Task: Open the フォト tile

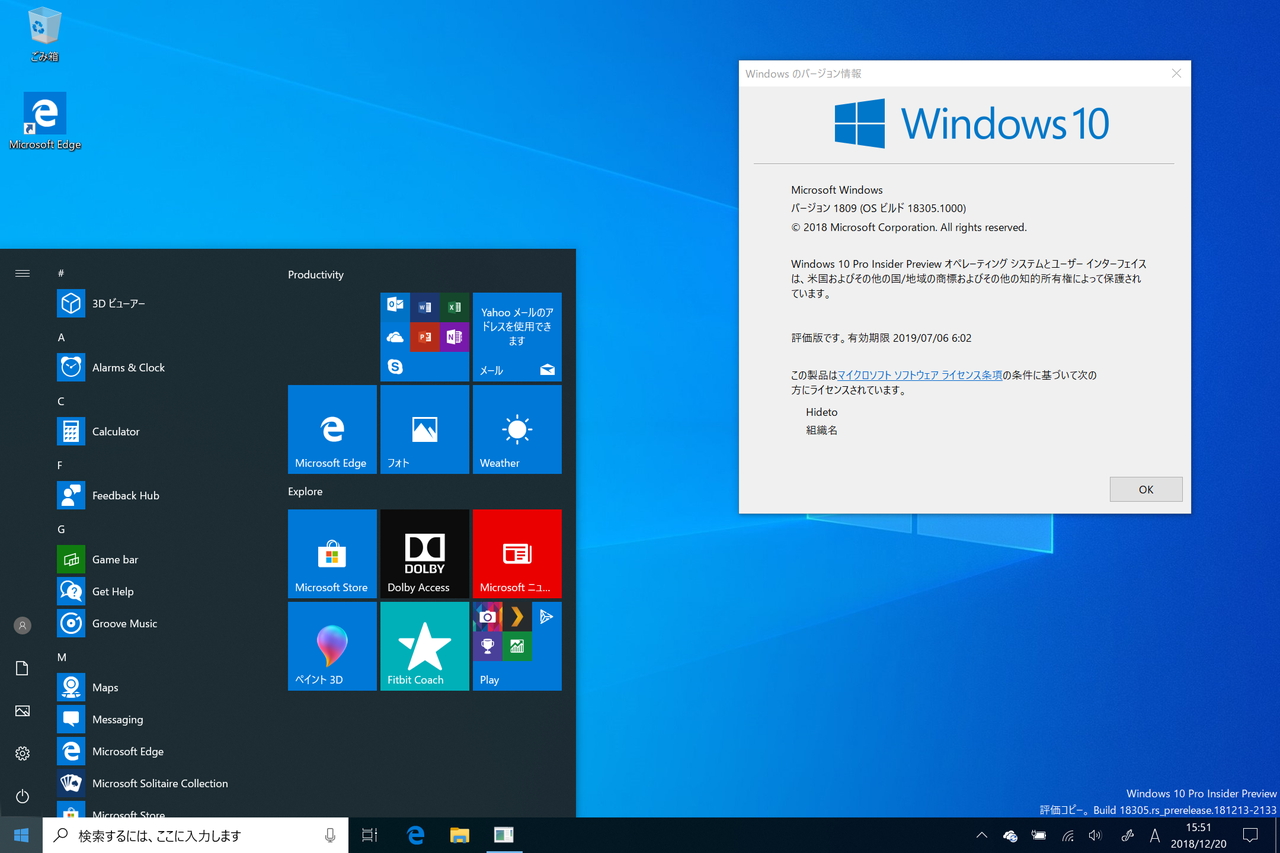Action: pos(424,429)
